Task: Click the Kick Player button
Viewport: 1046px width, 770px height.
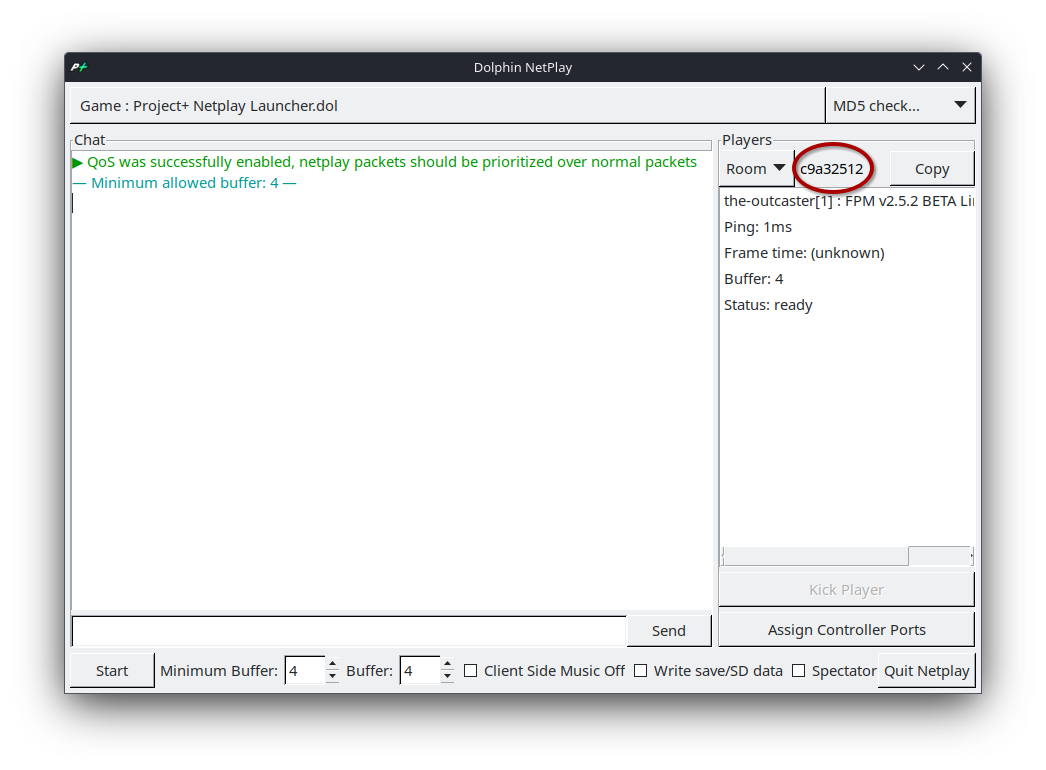Action: (x=846, y=590)
